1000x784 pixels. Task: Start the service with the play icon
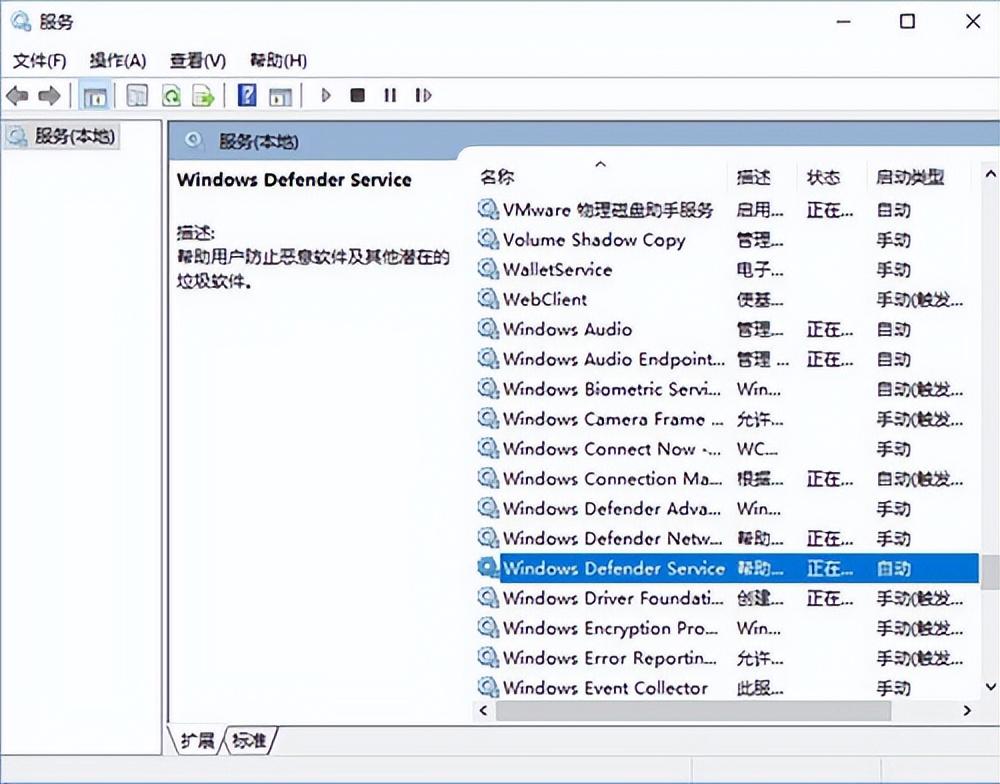tap(326, 95)
